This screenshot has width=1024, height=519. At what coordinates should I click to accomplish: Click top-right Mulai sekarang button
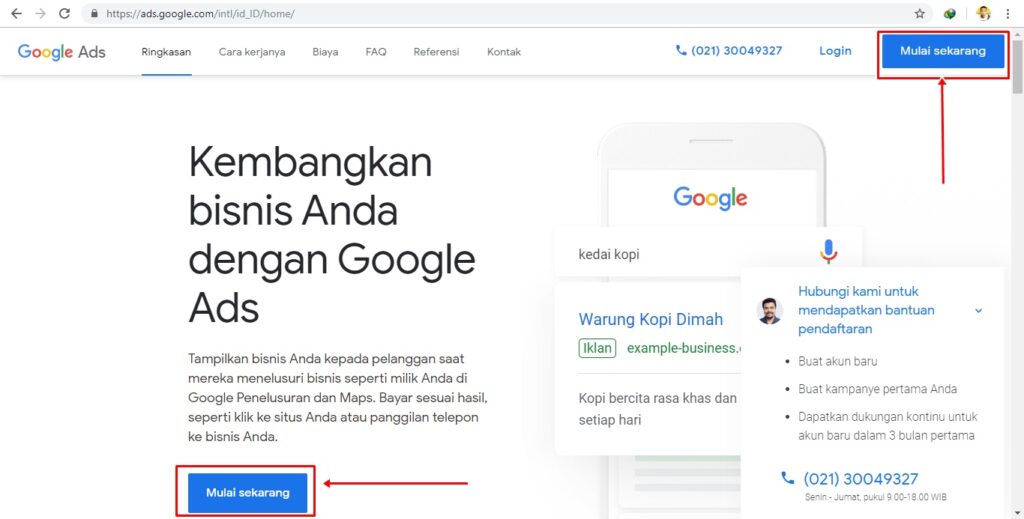click(x=943, y=51)
